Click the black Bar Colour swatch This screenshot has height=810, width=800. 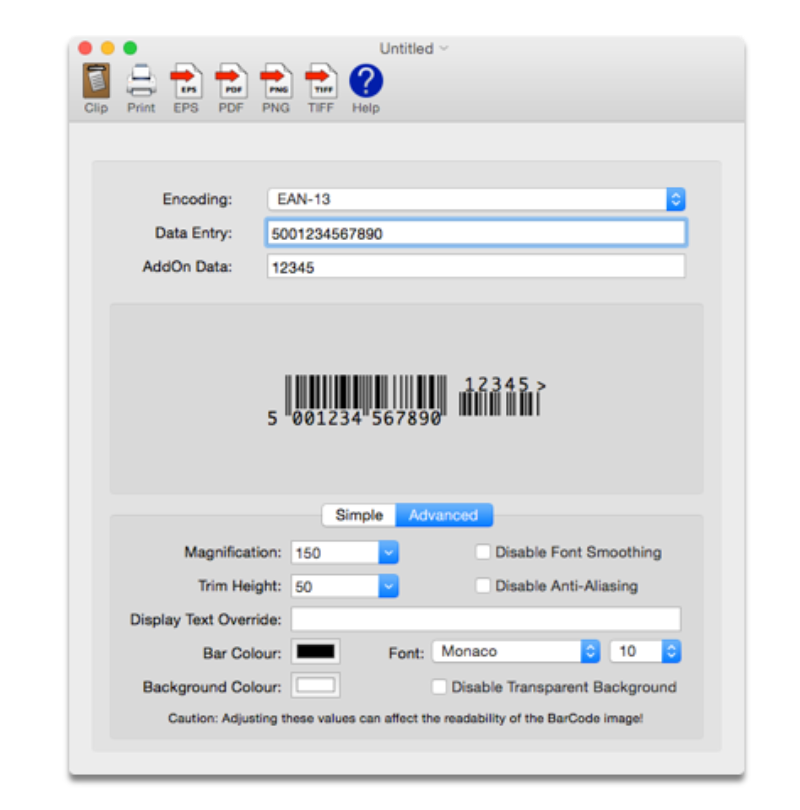pos(316,652)
